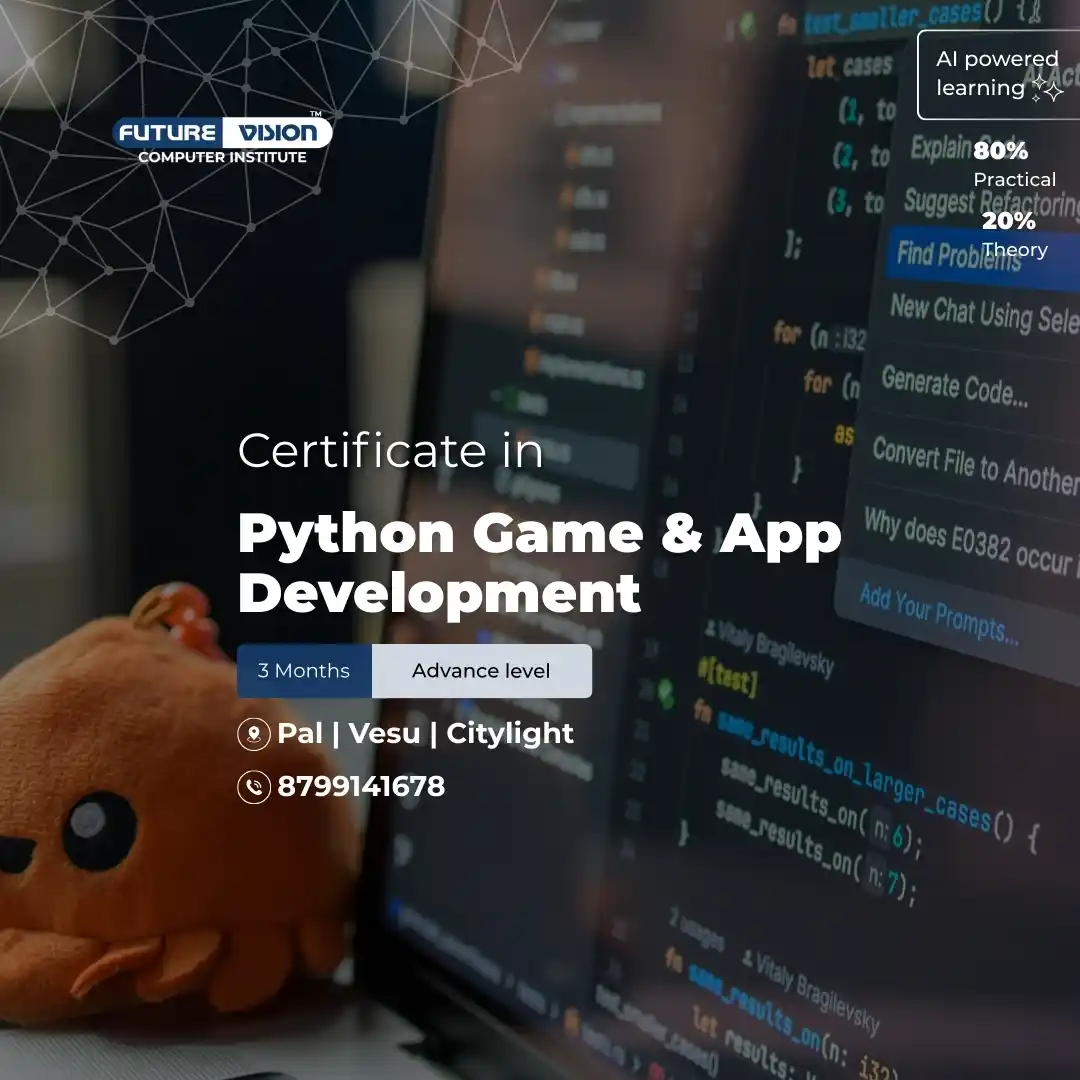The height and width of the screenshot is (1080, 1080).
Task: Choose 'Why does E0382 occur' menu entry
Action: click(x=970, y=543)
